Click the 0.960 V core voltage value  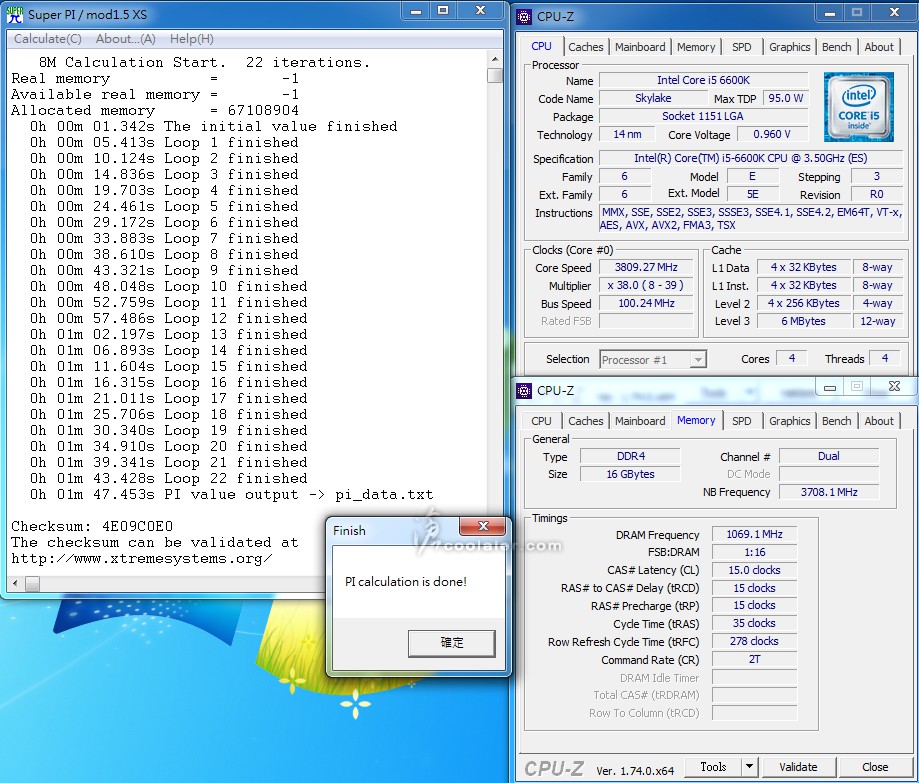click(x=772, y=134)
